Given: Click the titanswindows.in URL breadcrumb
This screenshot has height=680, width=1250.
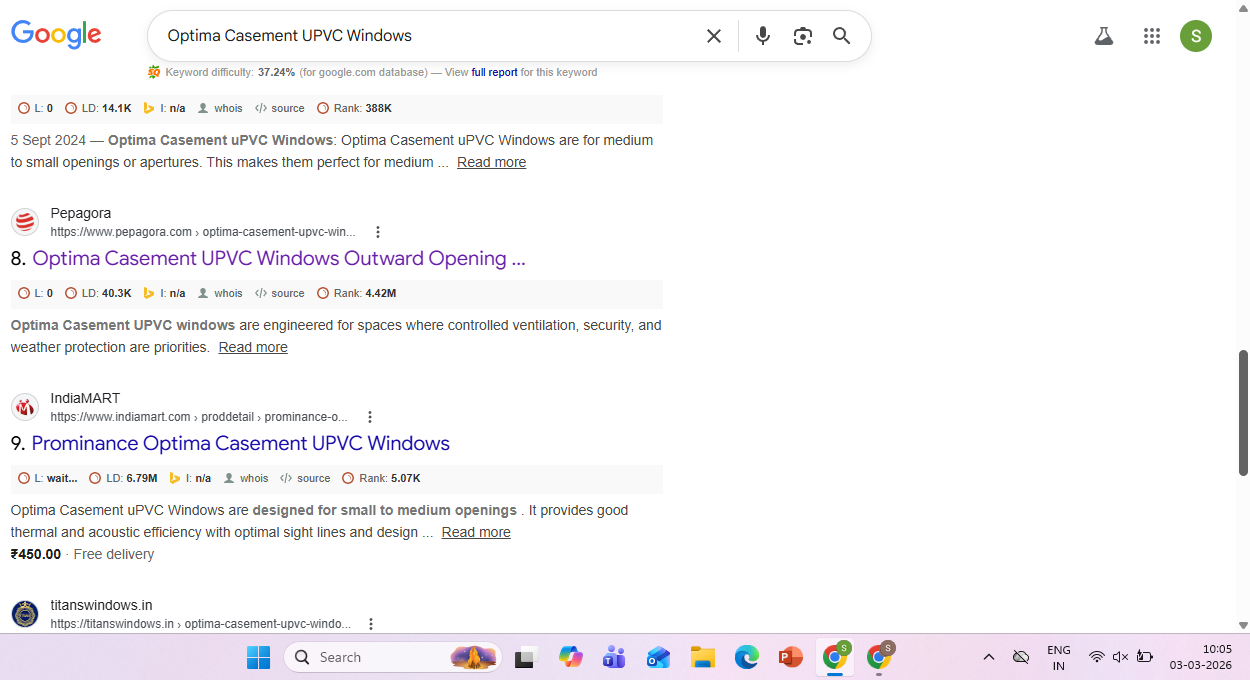Looking at the screenshot, I should click(x=201, y=624).
